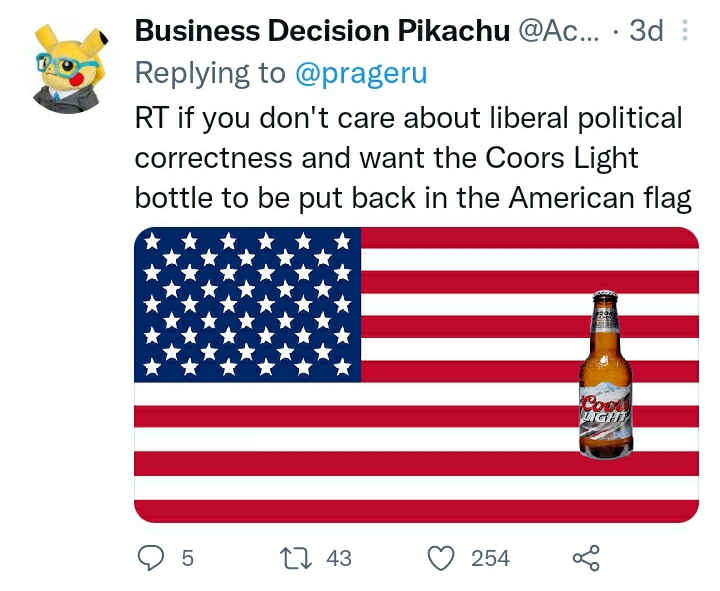This screenshot has width=720, height=591.
Task: Click the like count of 254
Action: pos(490,558)
